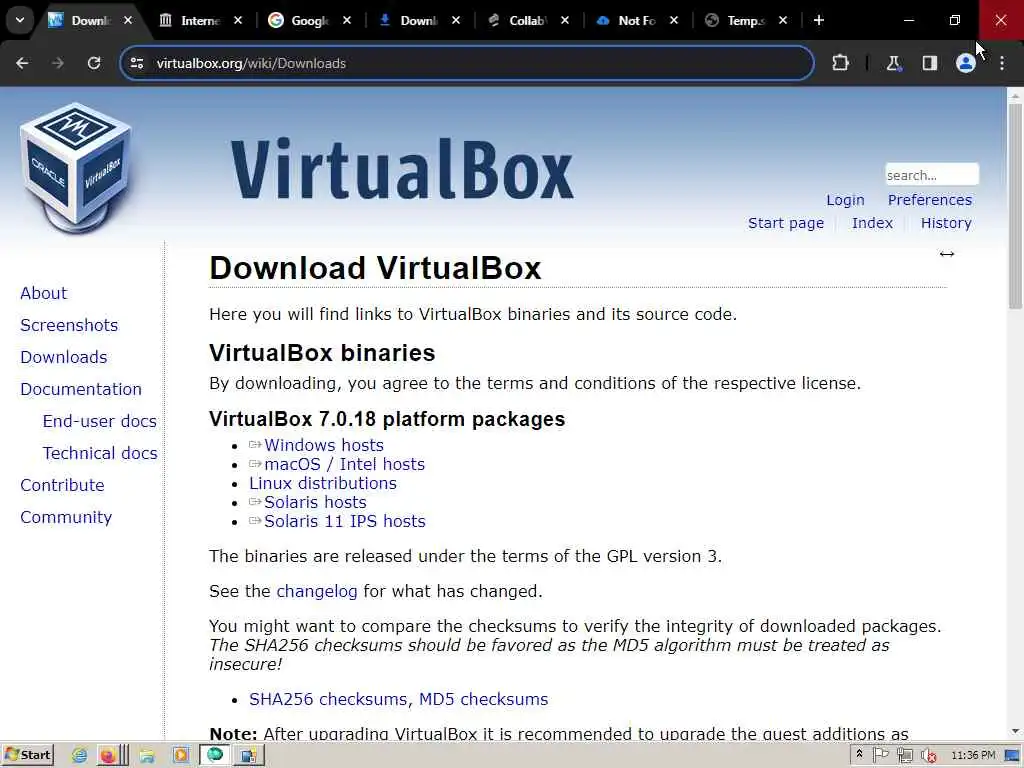Close the Internet Archive tab
Screen dimensions: 1024x768
(x=238, y=20)
